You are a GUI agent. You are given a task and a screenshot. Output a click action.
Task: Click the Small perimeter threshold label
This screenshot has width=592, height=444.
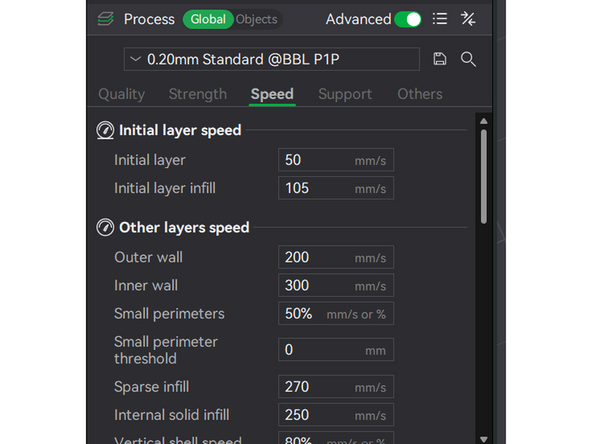pos(166,350)
